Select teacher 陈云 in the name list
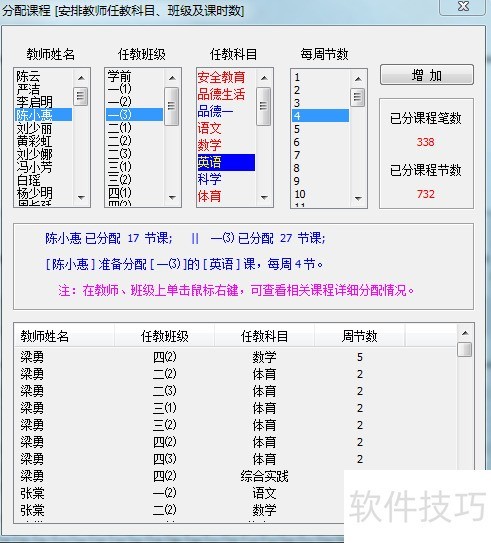This screenshot has height=543, width=491. [44, 76]
